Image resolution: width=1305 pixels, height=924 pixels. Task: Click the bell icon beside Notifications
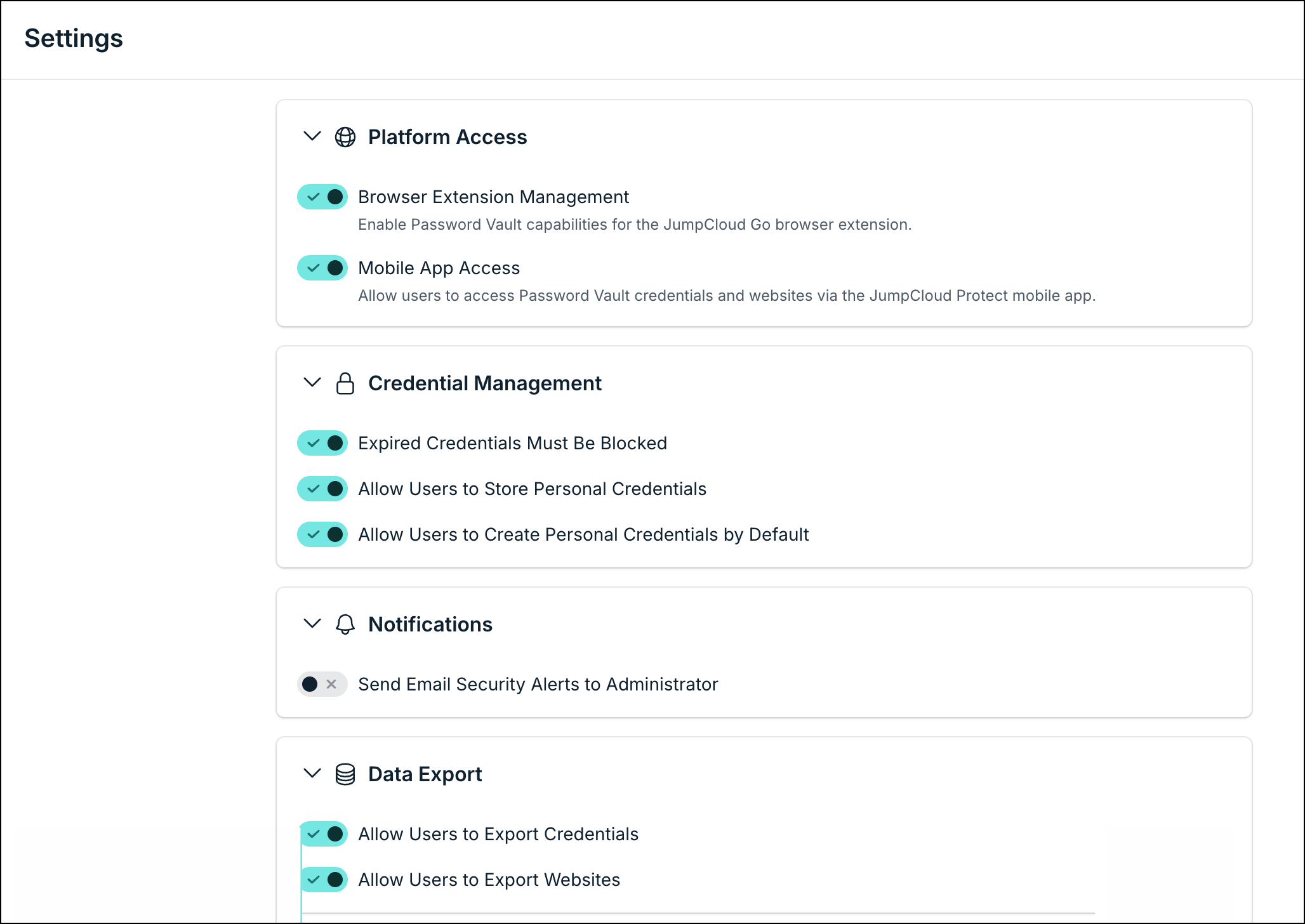[x=345, y=624]
